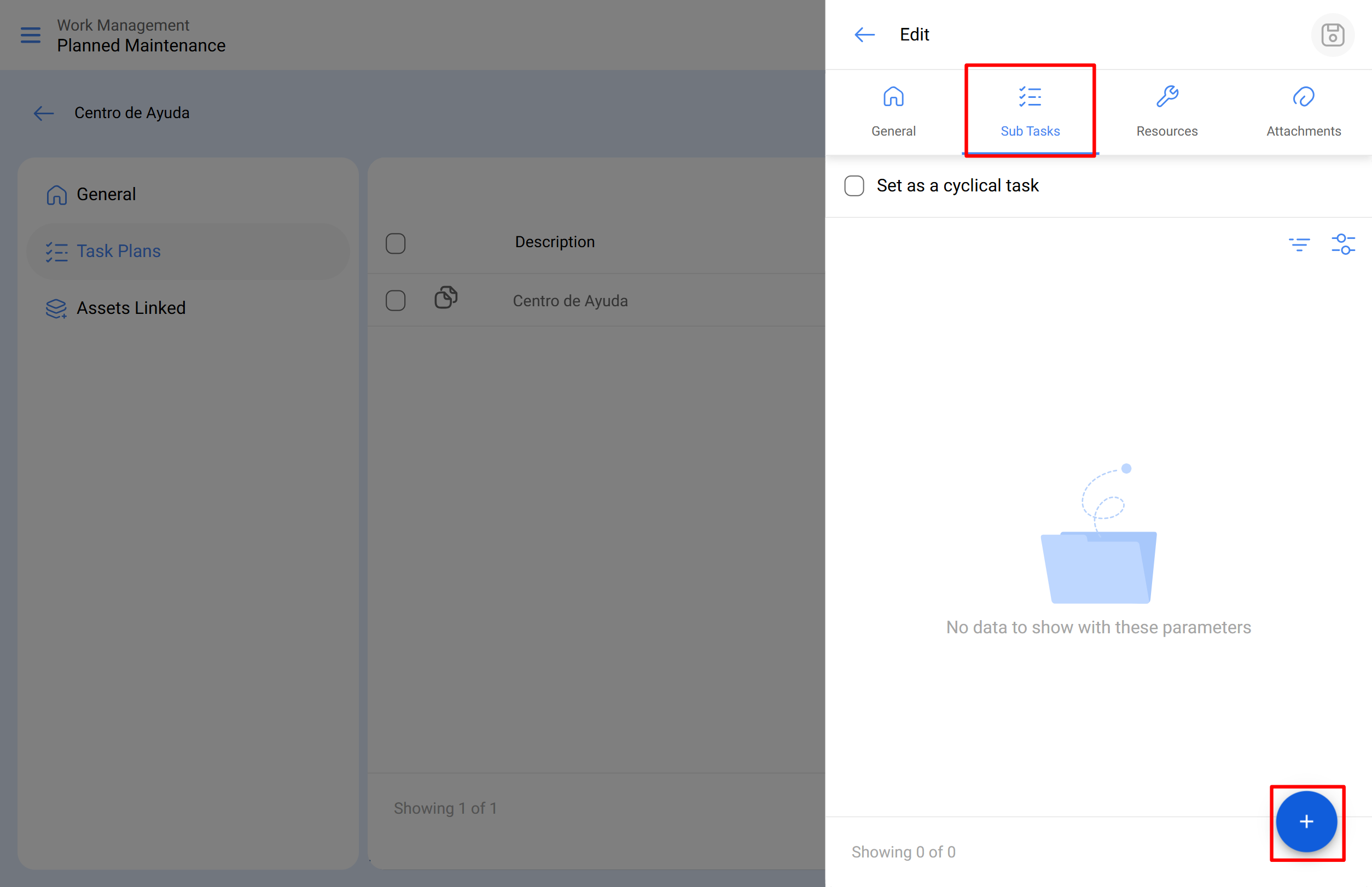Save changes with the disk icon

1332,34
